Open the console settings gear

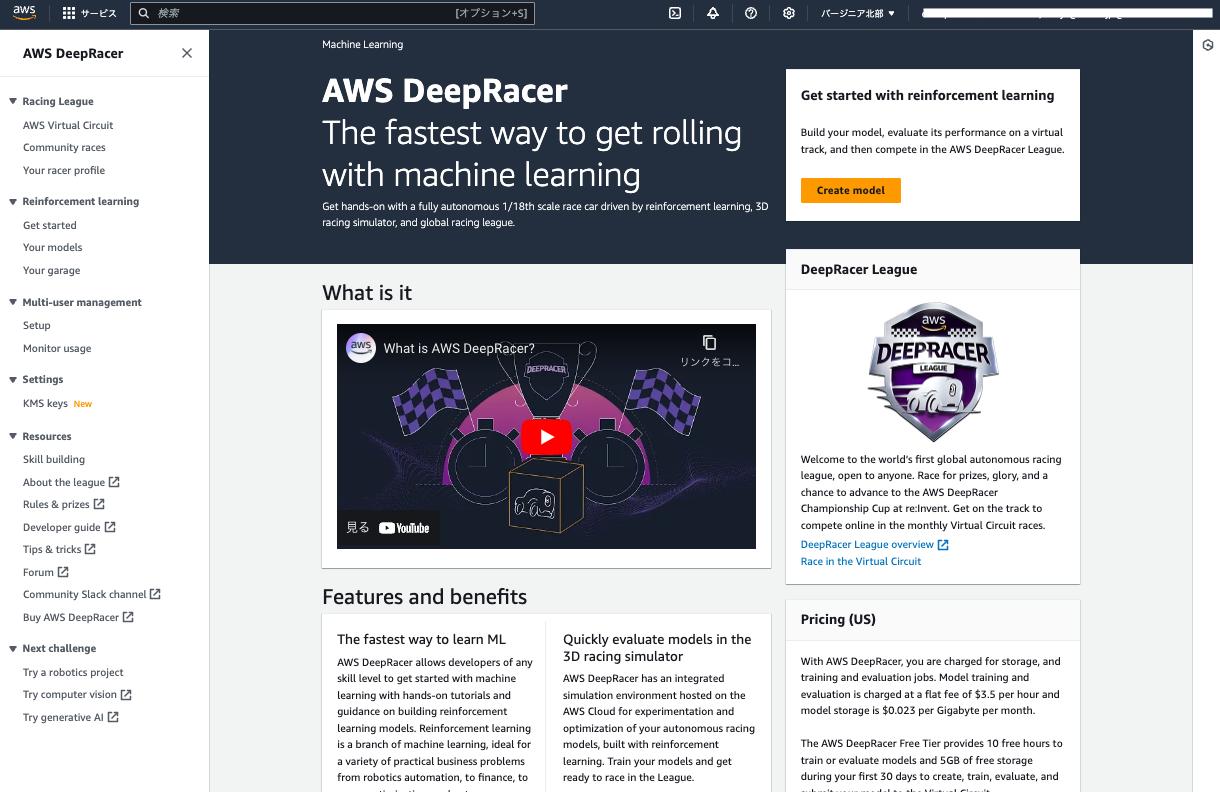click(789, 13)
